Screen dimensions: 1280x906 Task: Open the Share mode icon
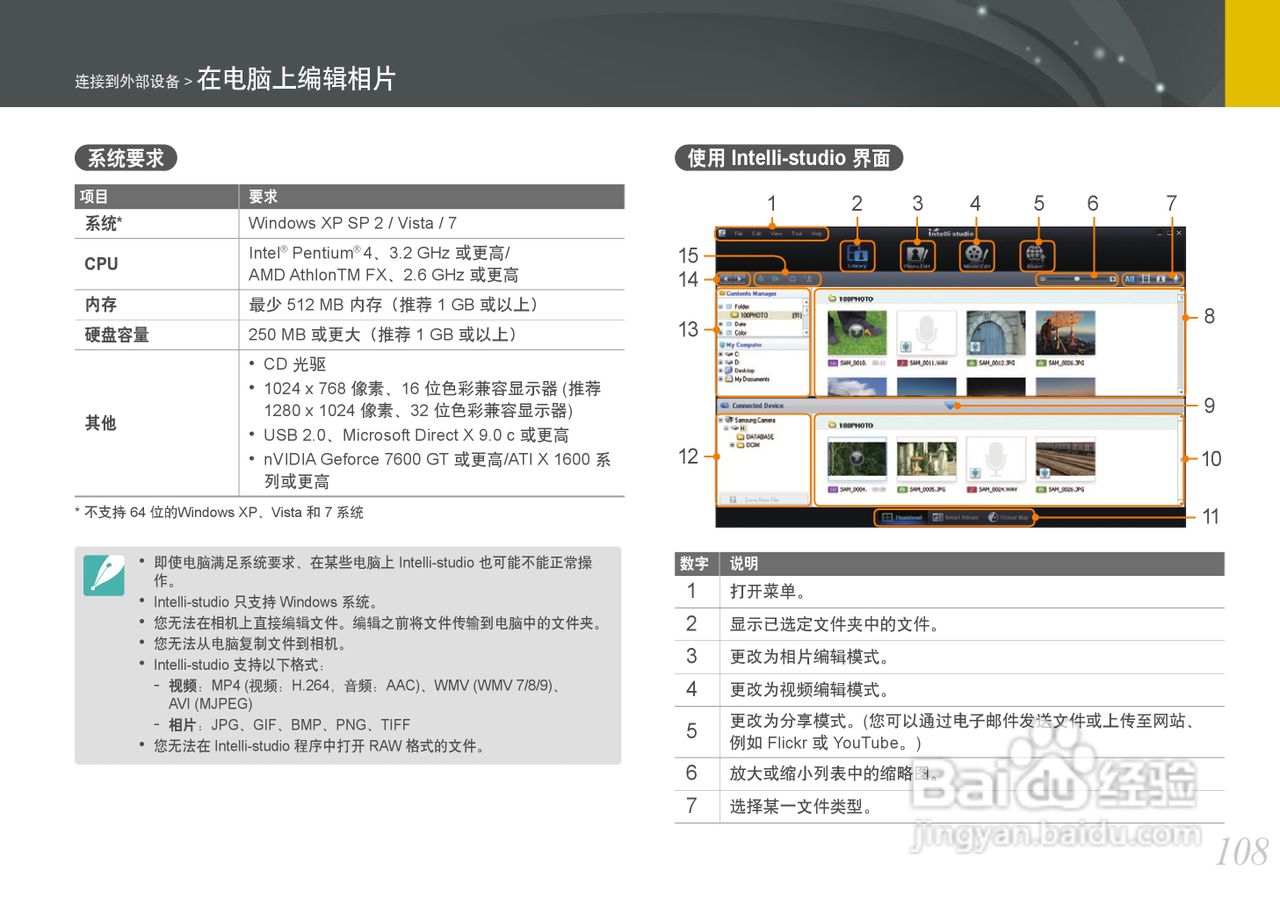click(1037, 256)
